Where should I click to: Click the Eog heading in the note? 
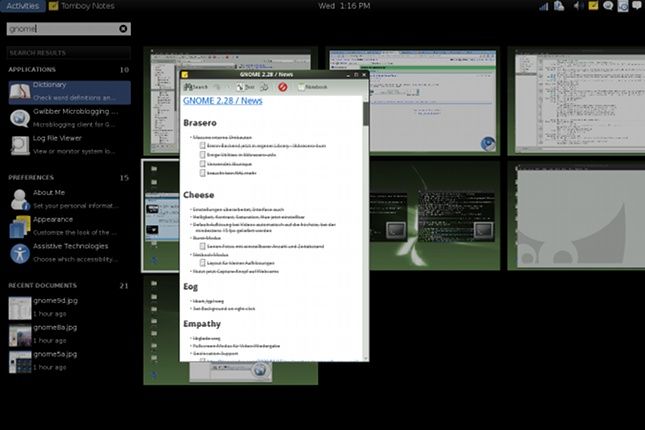click(x=190, y=286)
